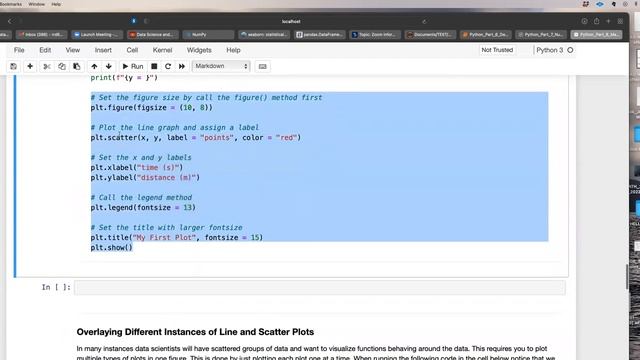Copy selected cells icon
This screenshot has height=360, width=640.
click(x=62, y=66)
